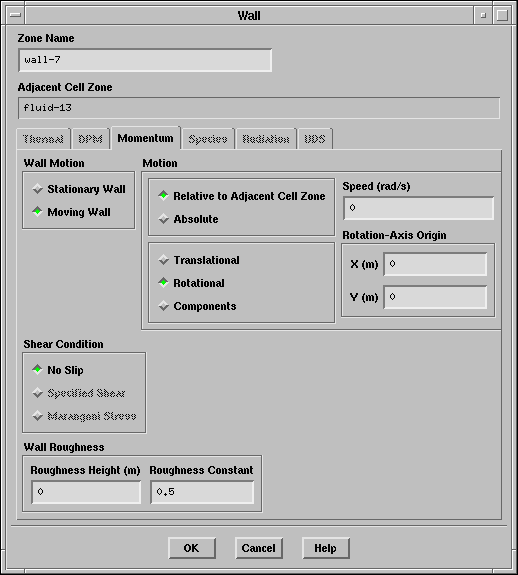This screenshot has height=575, width=518.
Task: Select Specified Shear option
Action: tap(79, 393)
